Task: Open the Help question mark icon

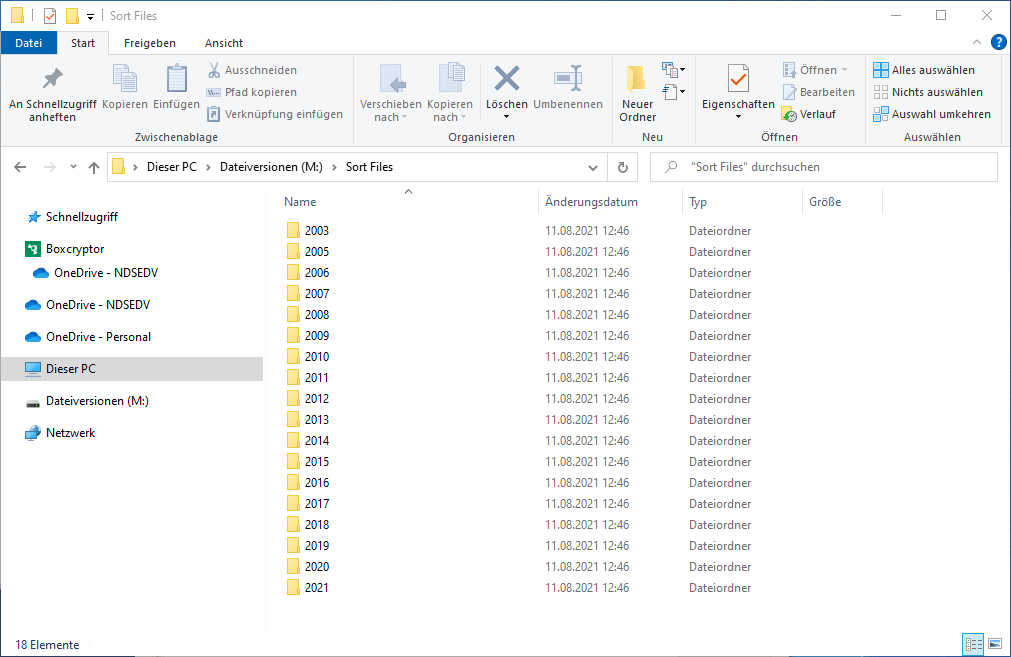Action: (998, 42)
